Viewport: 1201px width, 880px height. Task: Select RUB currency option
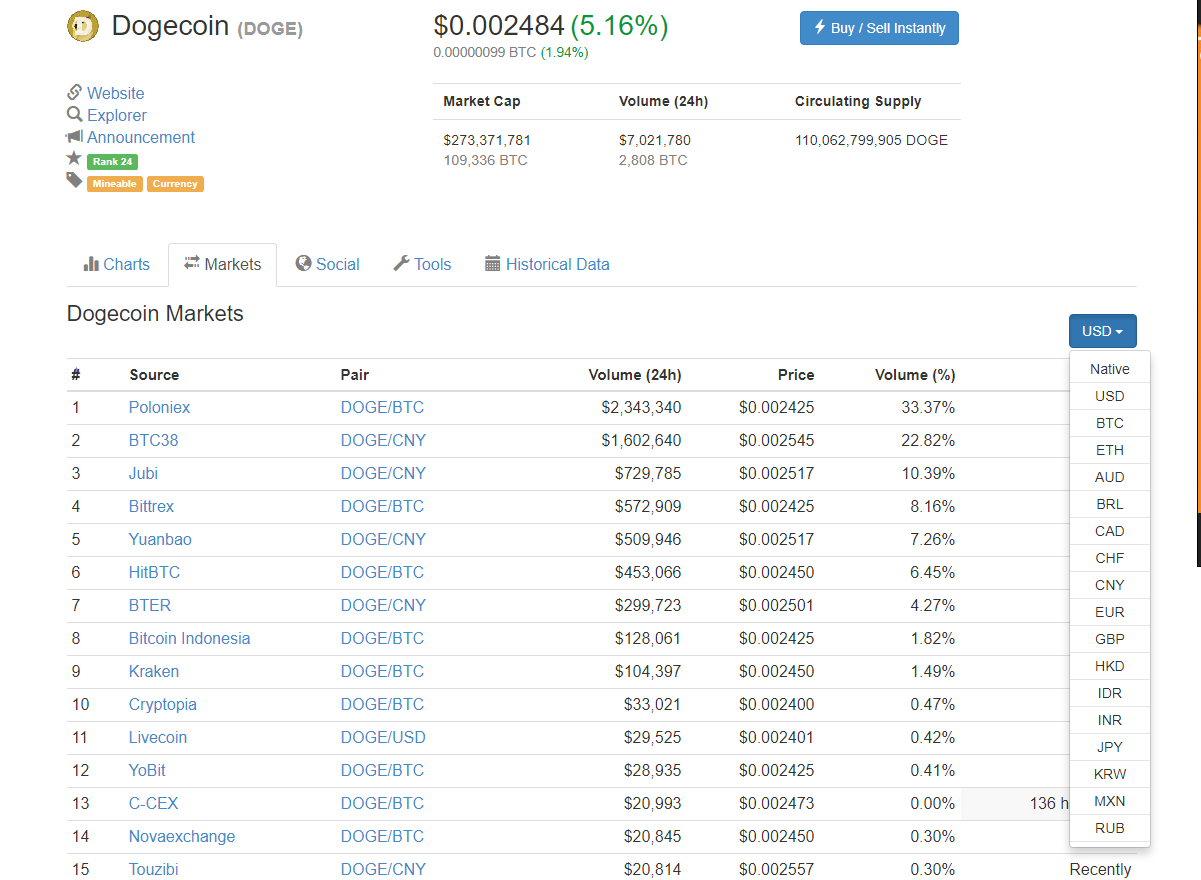(x=1110, y=828)
